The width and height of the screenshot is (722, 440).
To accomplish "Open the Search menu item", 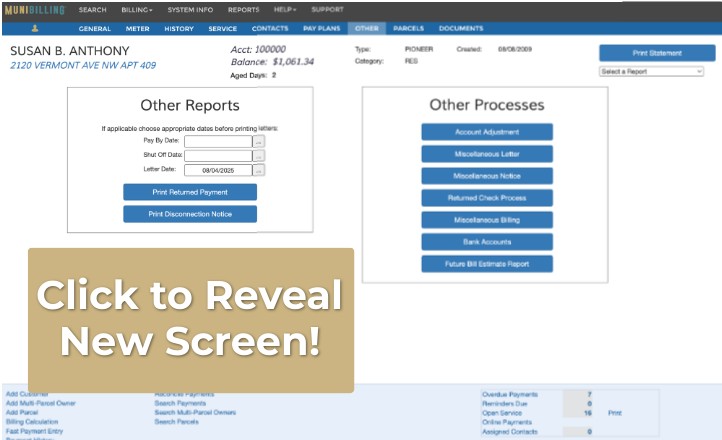I will coord(93,10).
